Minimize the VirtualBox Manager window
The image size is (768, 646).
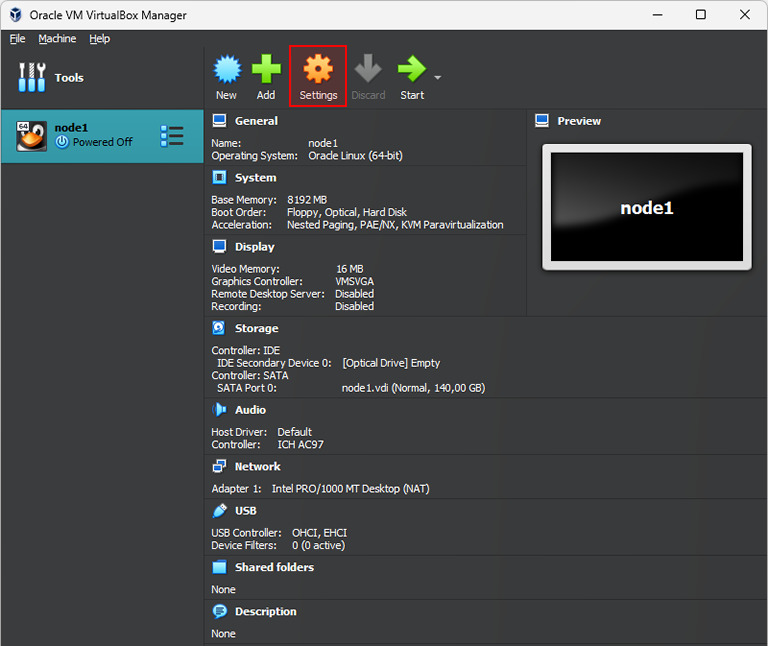657,15
